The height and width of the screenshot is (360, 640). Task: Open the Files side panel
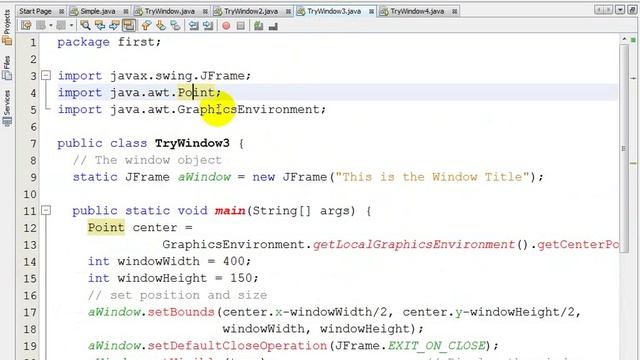pyautogui.click(x=7, y=68)
